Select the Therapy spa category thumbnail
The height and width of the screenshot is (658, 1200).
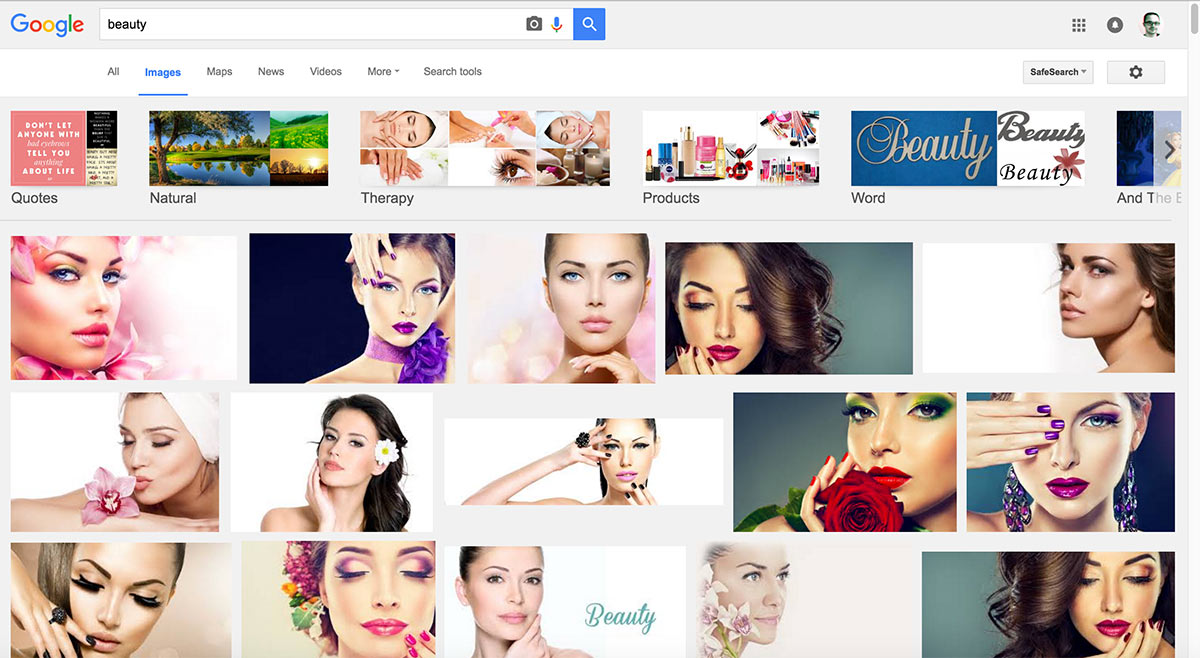click(x=485, y=148)
